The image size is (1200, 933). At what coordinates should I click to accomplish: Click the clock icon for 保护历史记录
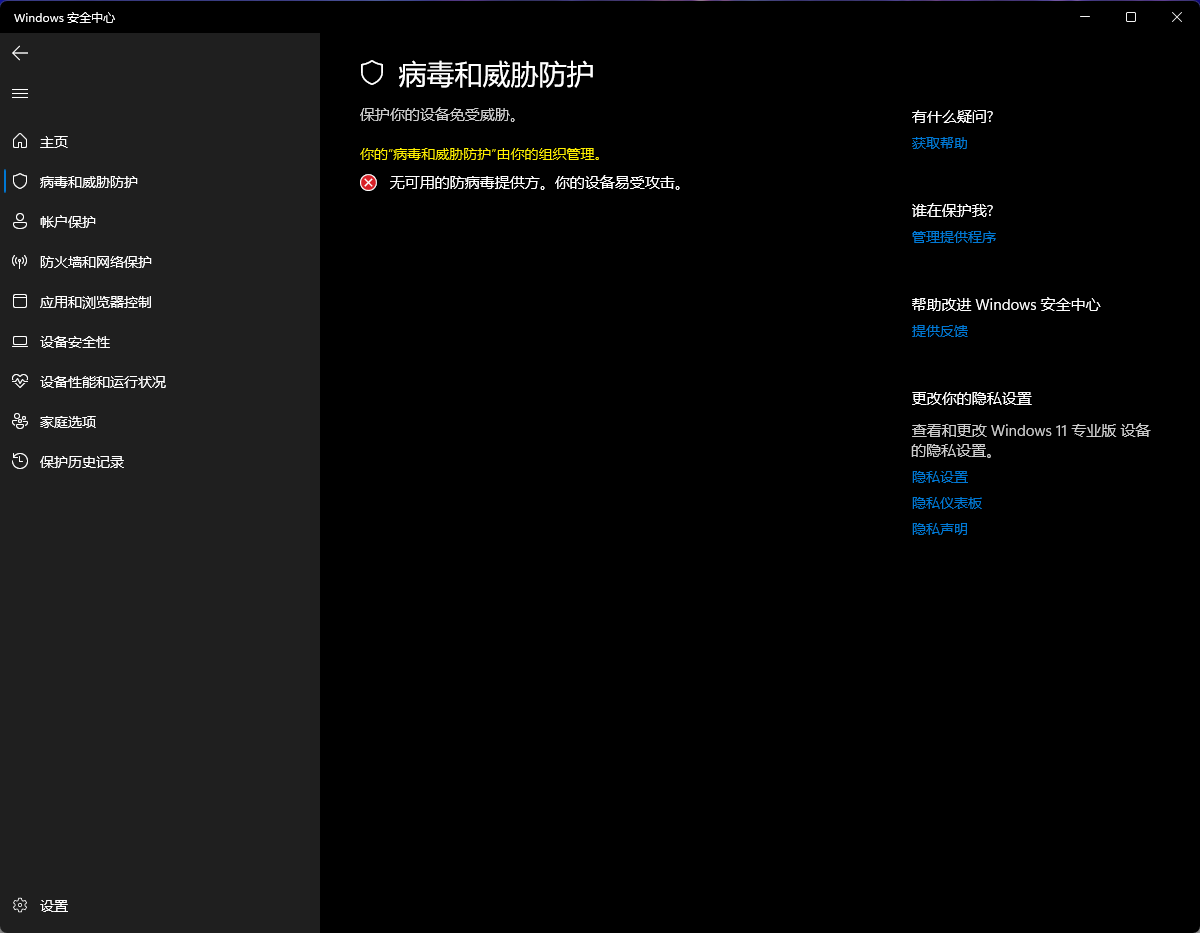(x=20, y=462)
